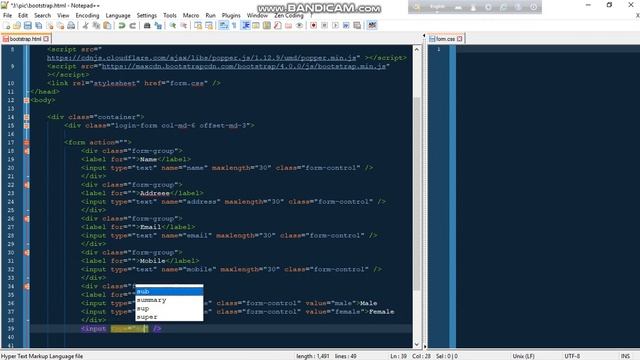
Task: Undo last edit via toolbar arrow
Action: [122, 25]
